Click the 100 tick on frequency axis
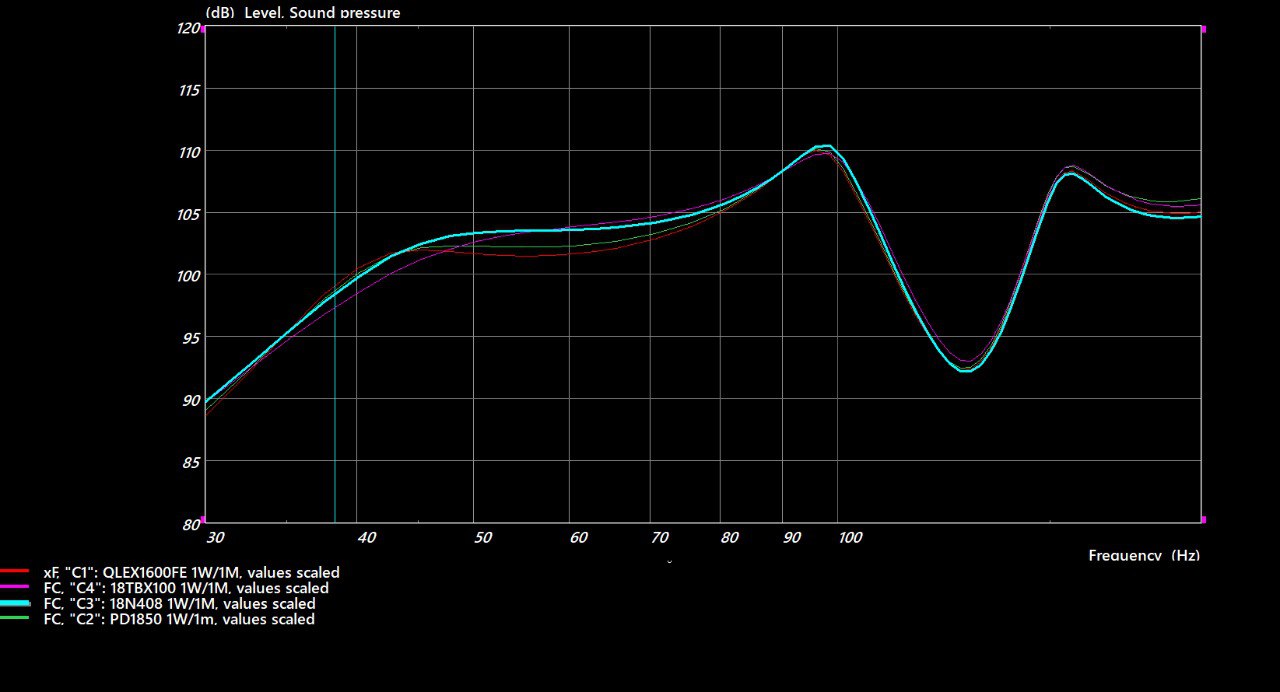This screenshot has width=1280, height=692. point(849,538)
